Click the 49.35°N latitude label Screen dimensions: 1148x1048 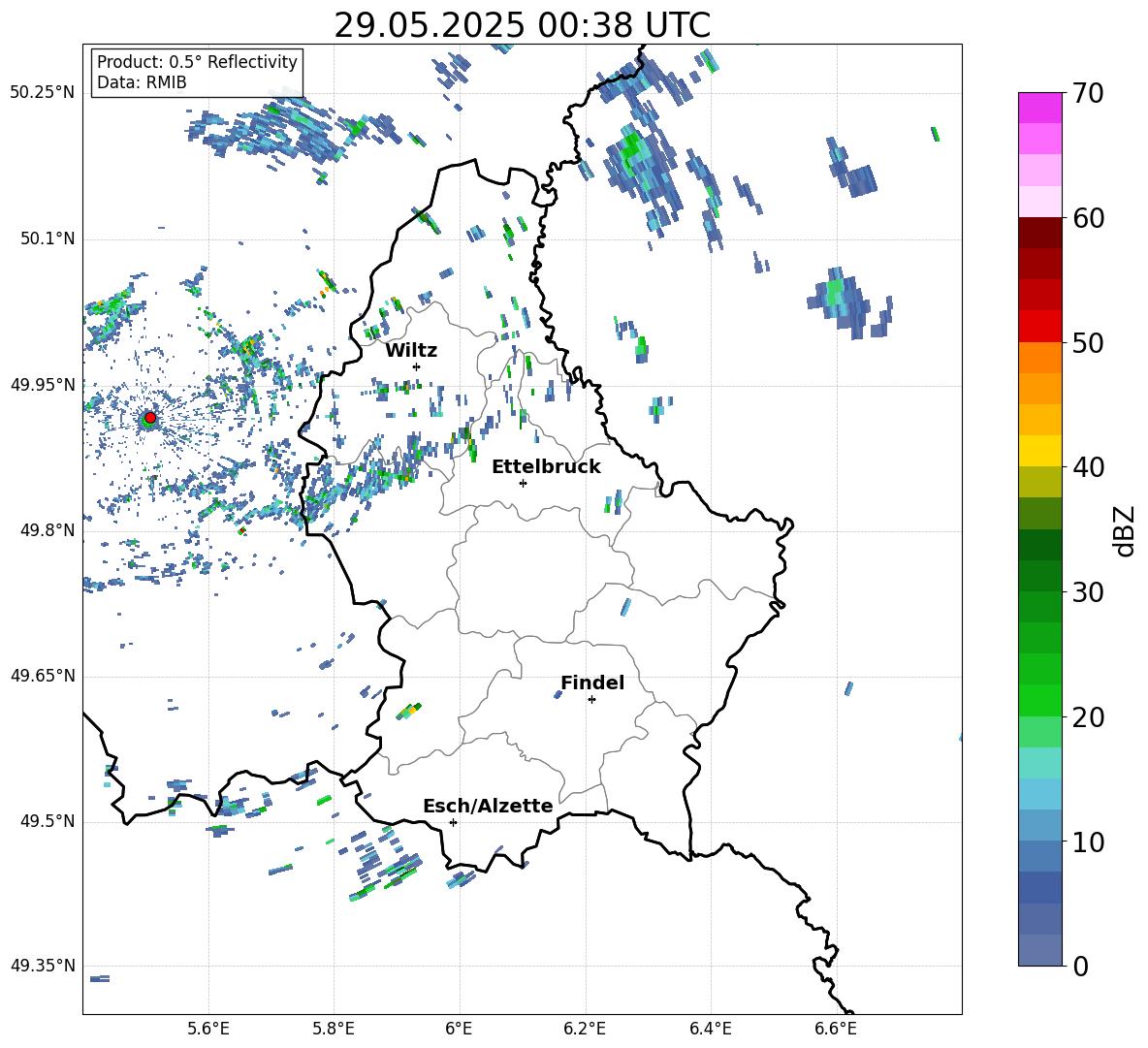pos(43,966)
